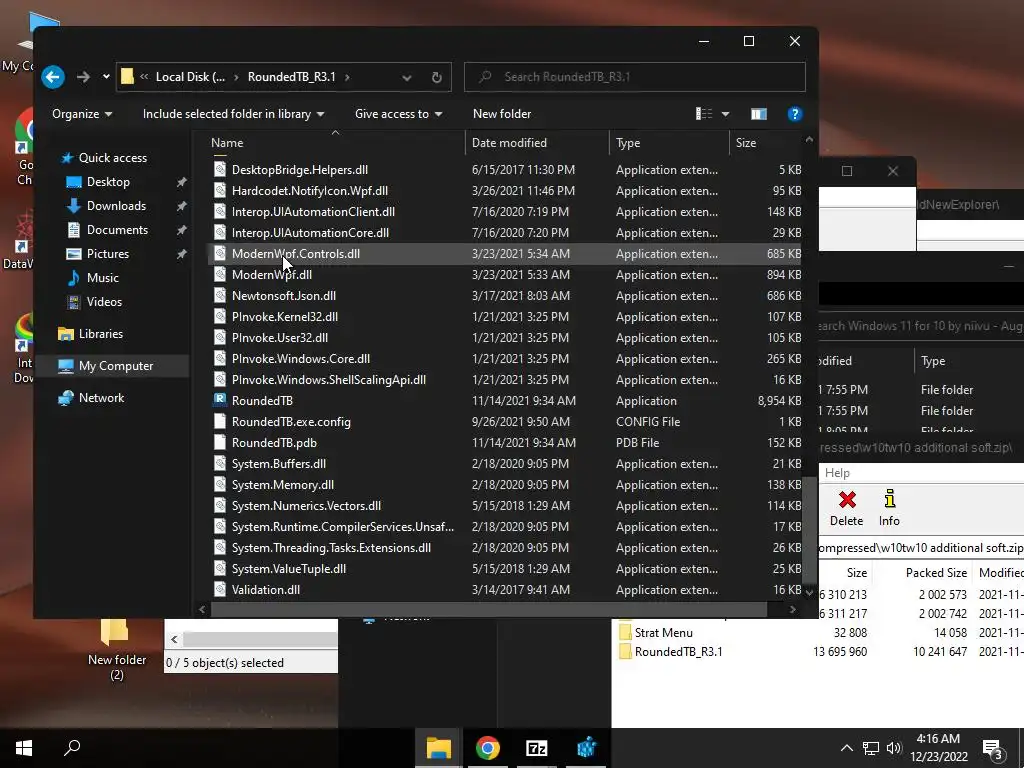Open the New folder (2) desktop icon

click(x=116, y=649)
